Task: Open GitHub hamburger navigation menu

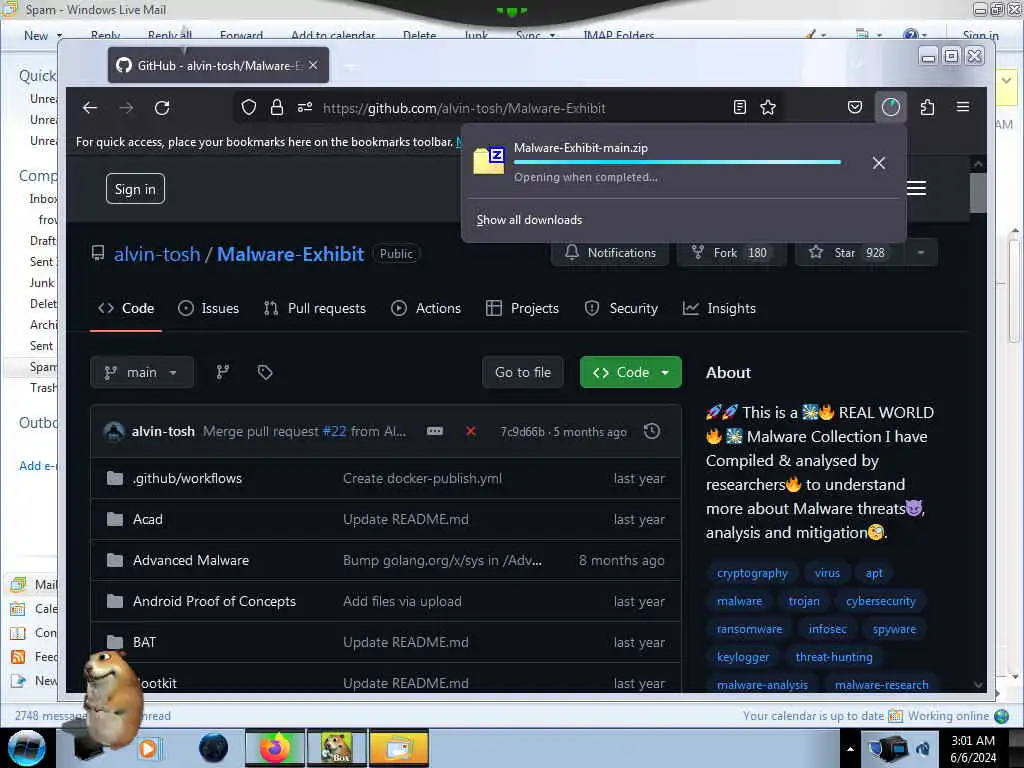Action: (916, 188)
